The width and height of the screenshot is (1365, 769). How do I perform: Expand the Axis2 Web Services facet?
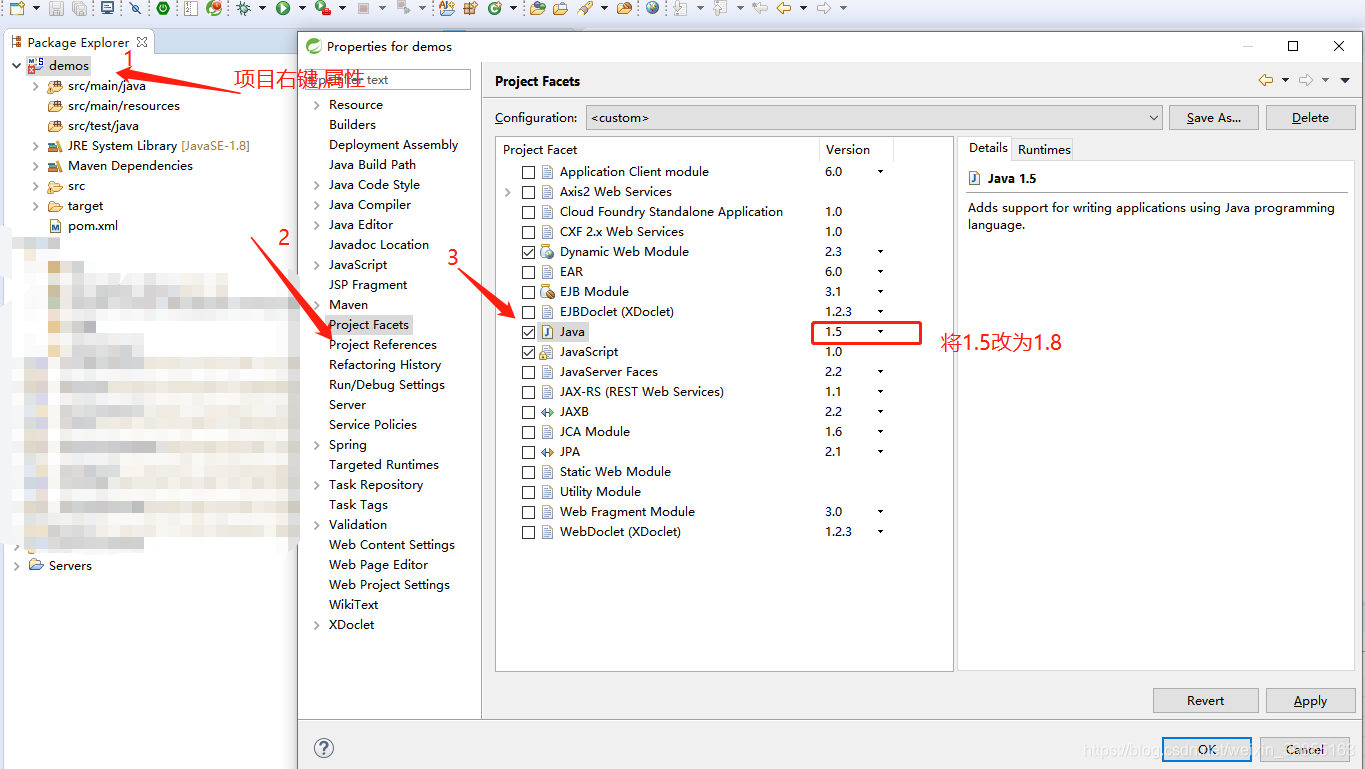tap(508, 192)
